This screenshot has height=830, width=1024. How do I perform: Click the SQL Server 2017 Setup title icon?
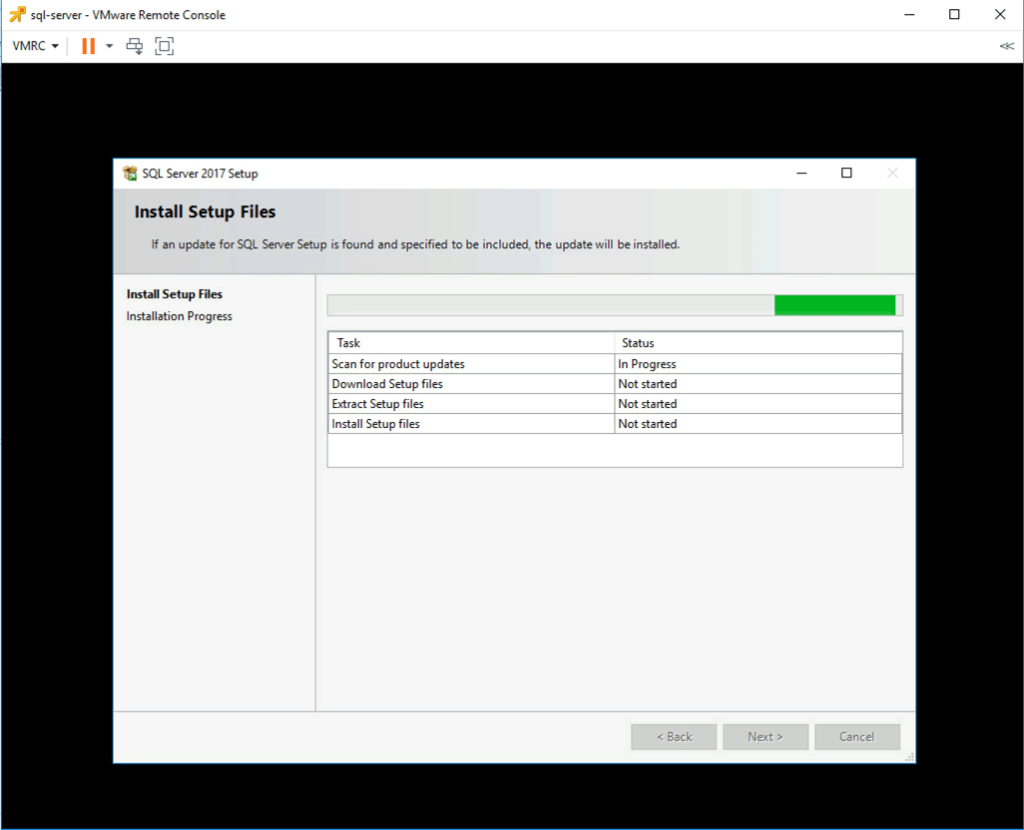tap(130, 173)
